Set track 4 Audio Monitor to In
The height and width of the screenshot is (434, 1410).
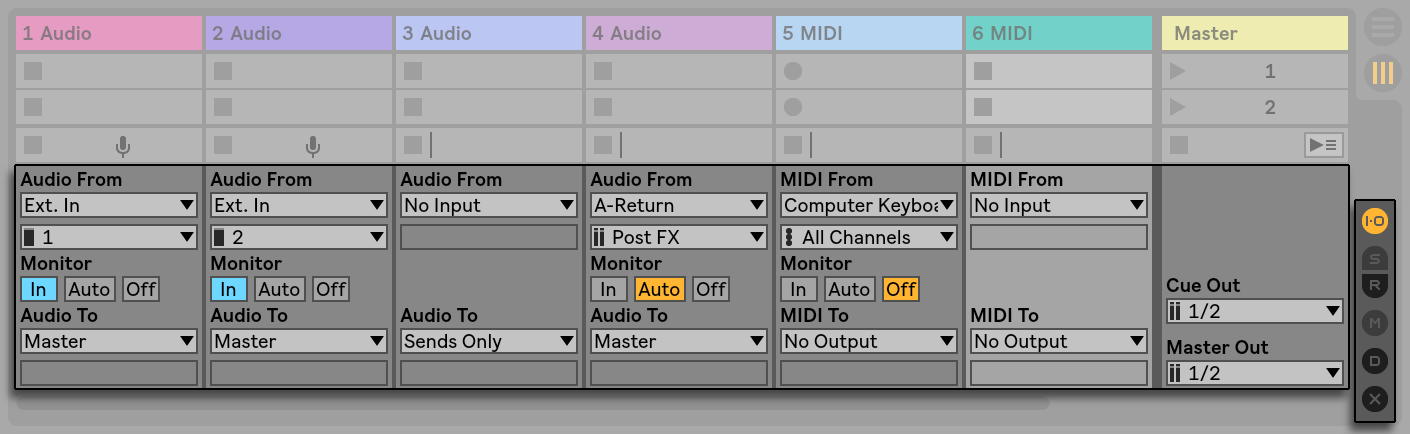coord(608,289)
